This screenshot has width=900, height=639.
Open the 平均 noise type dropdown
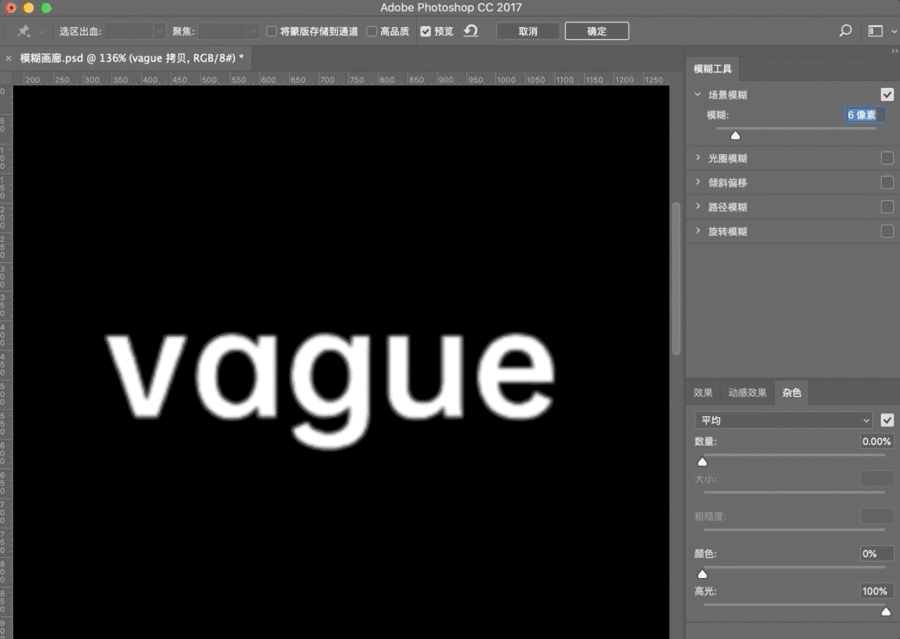click(x=783, y=420)
